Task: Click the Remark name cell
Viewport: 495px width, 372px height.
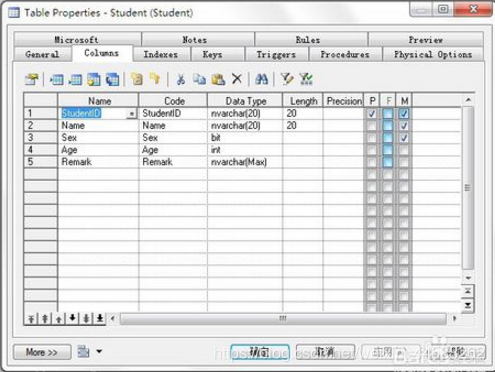Action: [x=98, y=162]
